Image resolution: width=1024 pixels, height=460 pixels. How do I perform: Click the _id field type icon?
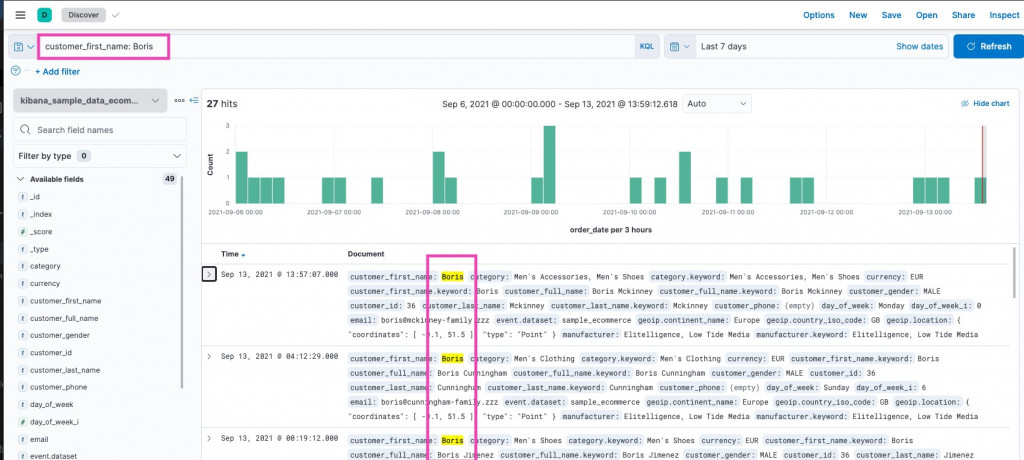click(x=23, y=197)
